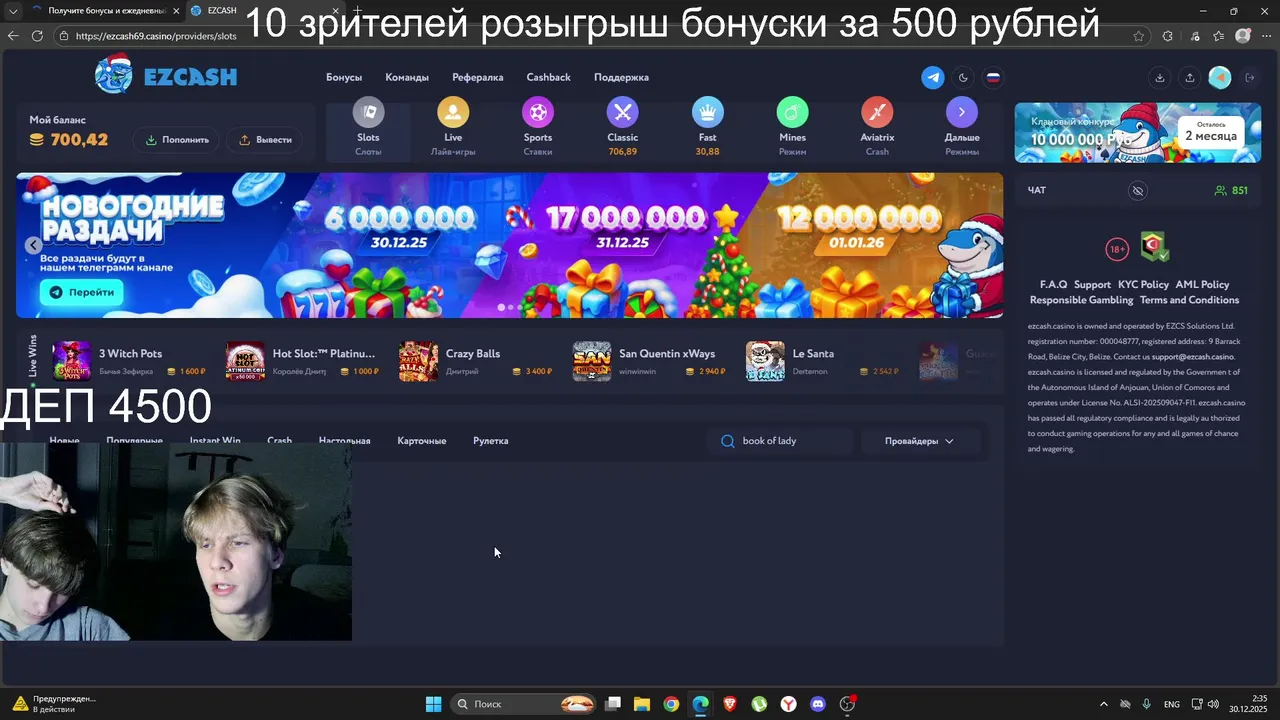The width and height of the screenshot is (1280, 720).
Task: Click the license seal badge icon
Action: [x=1154, y=245]
